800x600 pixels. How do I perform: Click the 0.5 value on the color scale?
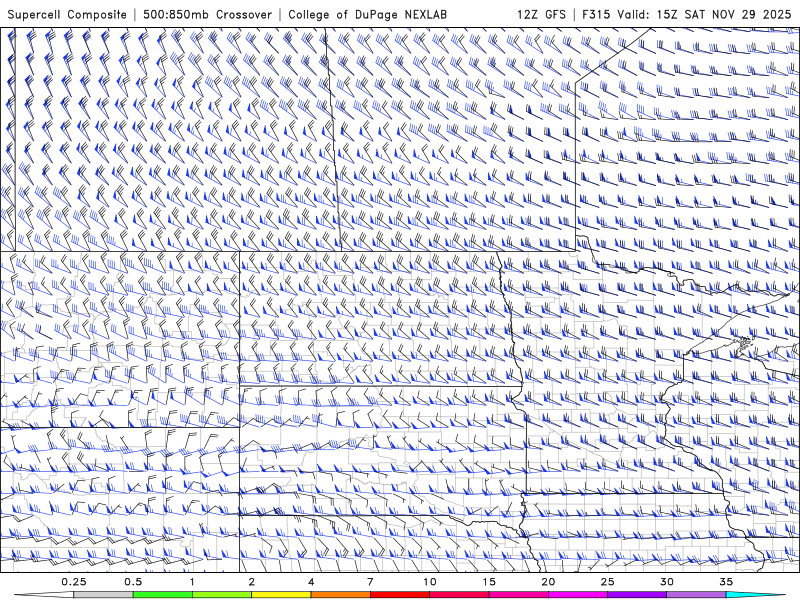coord(133,582)
